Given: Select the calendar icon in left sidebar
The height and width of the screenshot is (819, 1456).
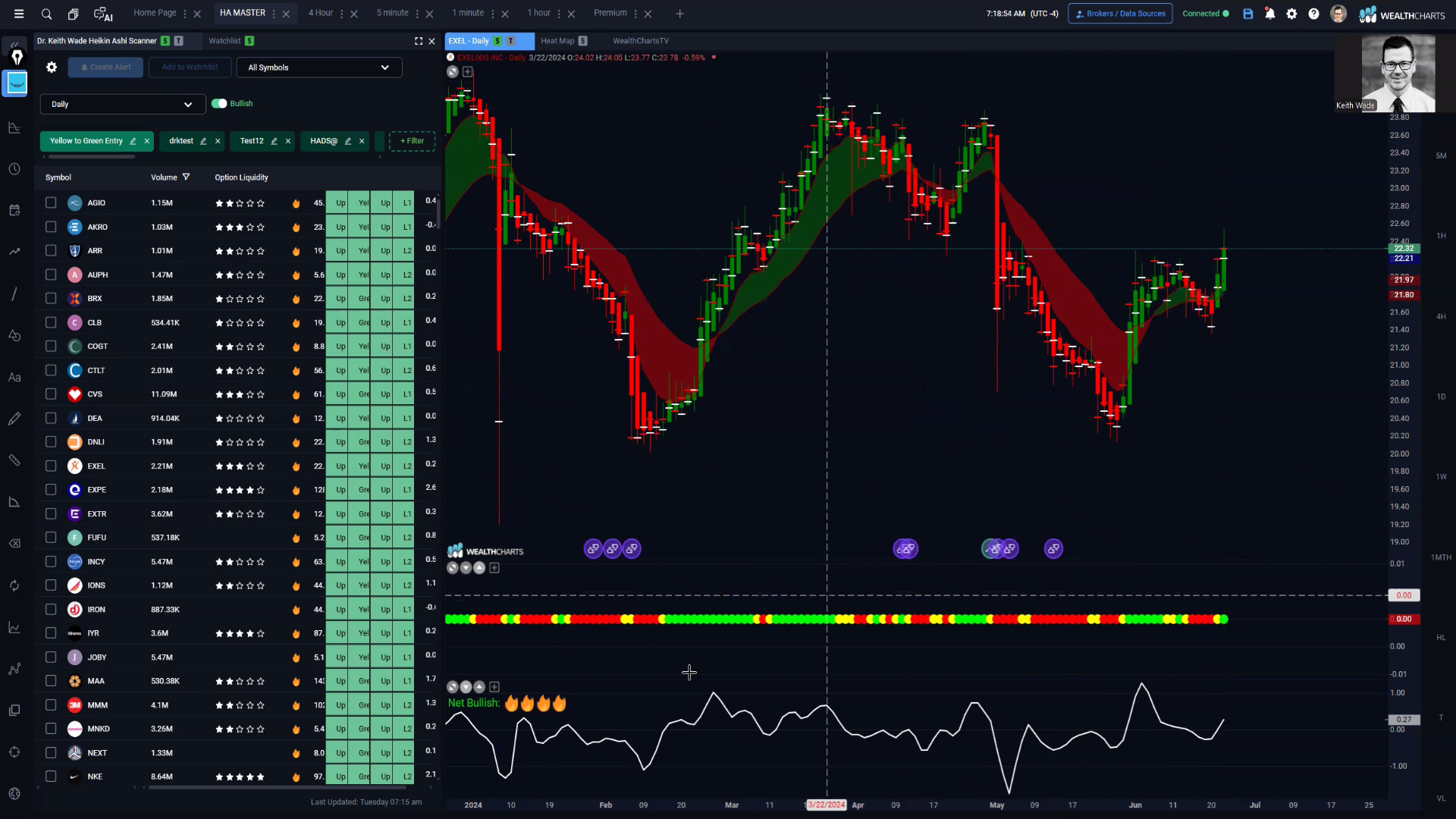Looking at the screenshot, I should click(14, 210).
